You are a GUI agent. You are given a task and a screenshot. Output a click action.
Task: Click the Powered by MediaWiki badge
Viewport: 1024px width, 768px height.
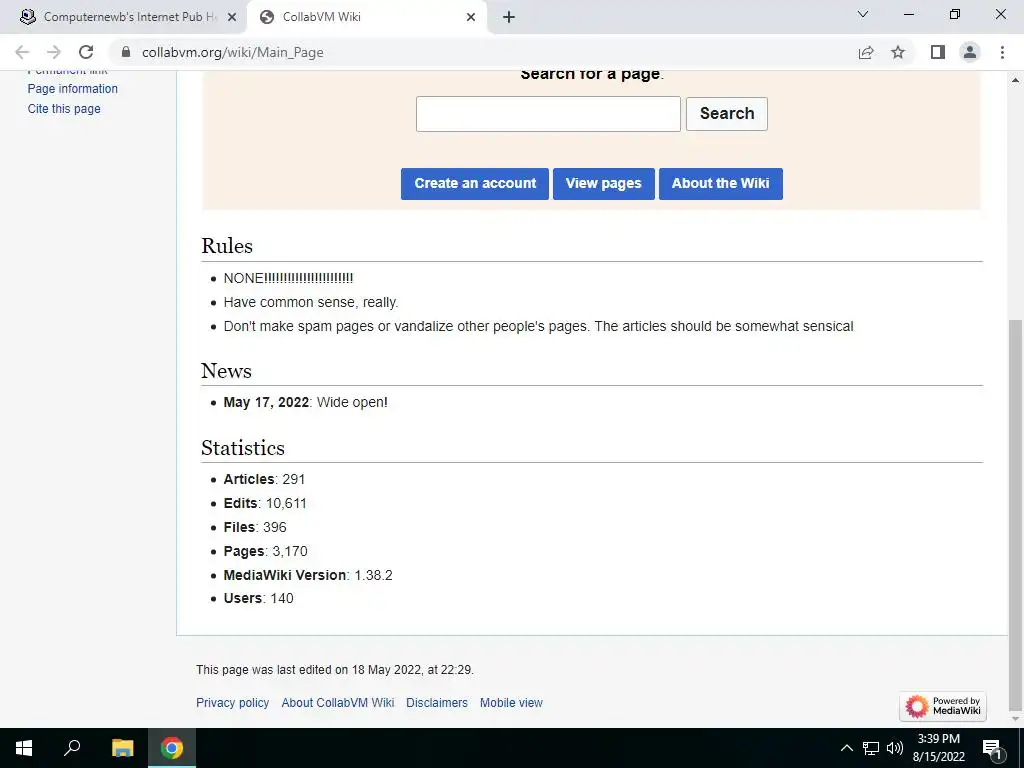pos(943,706)
